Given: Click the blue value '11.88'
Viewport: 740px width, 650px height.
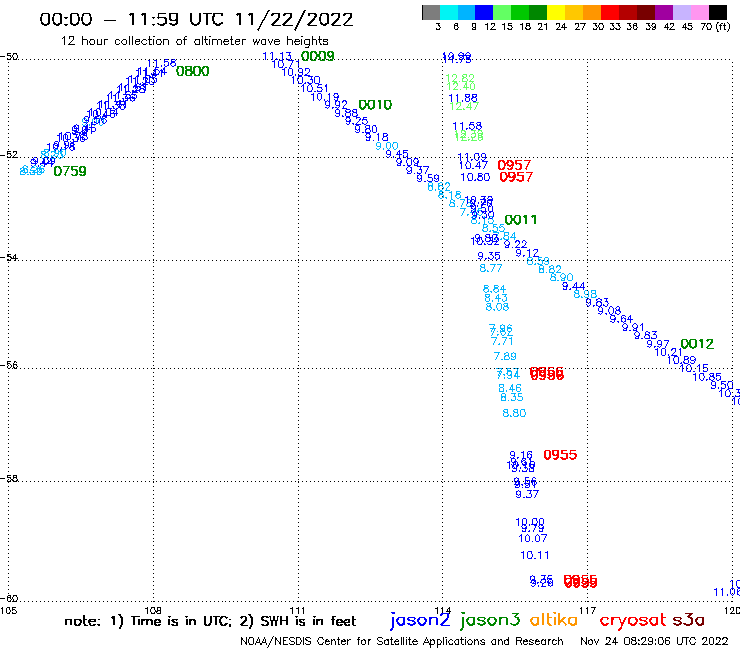Looking at the screenshot, I should pos(463,98).
